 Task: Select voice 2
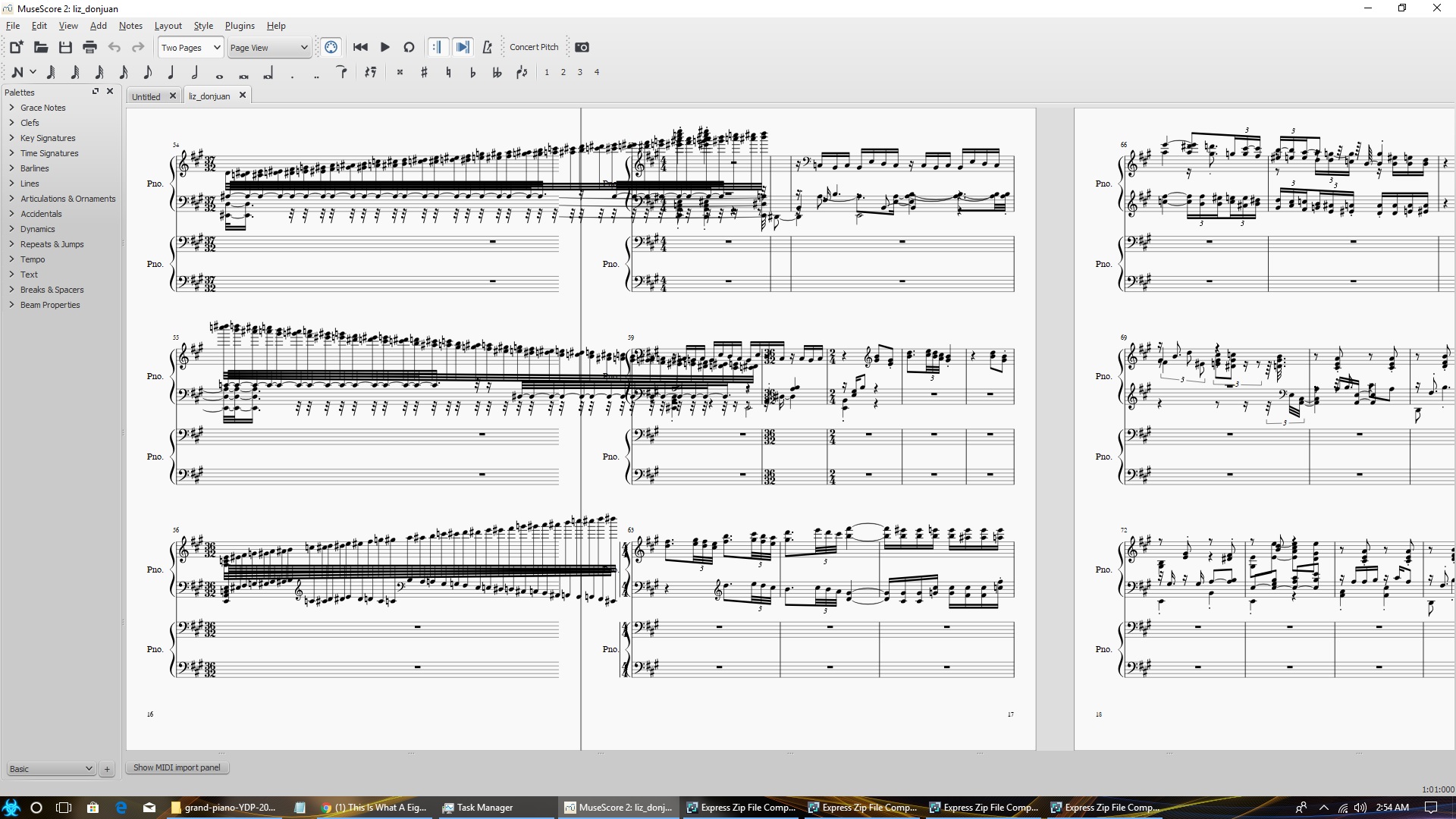pos(563,72)
